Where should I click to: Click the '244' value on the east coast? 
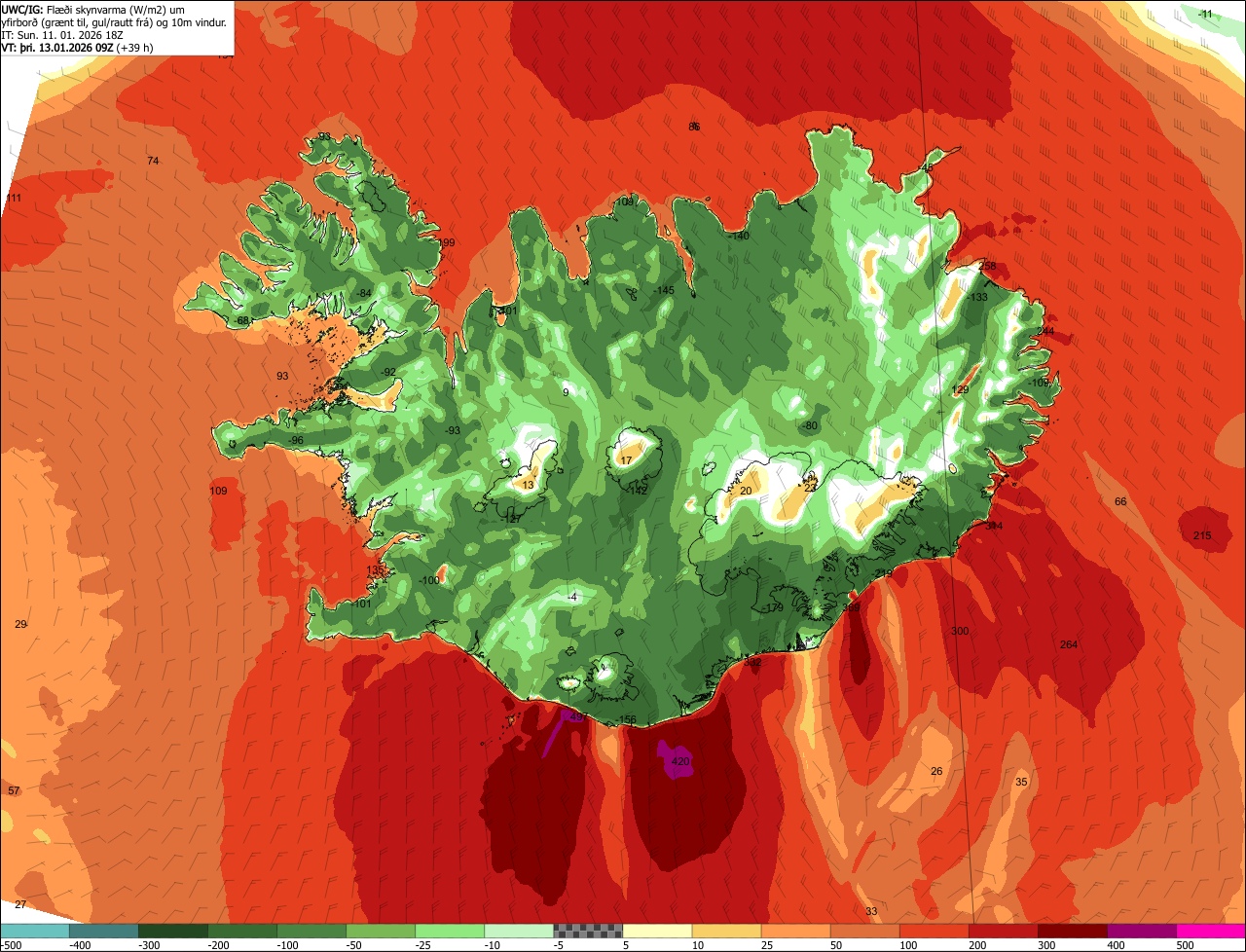(1046, 331)
